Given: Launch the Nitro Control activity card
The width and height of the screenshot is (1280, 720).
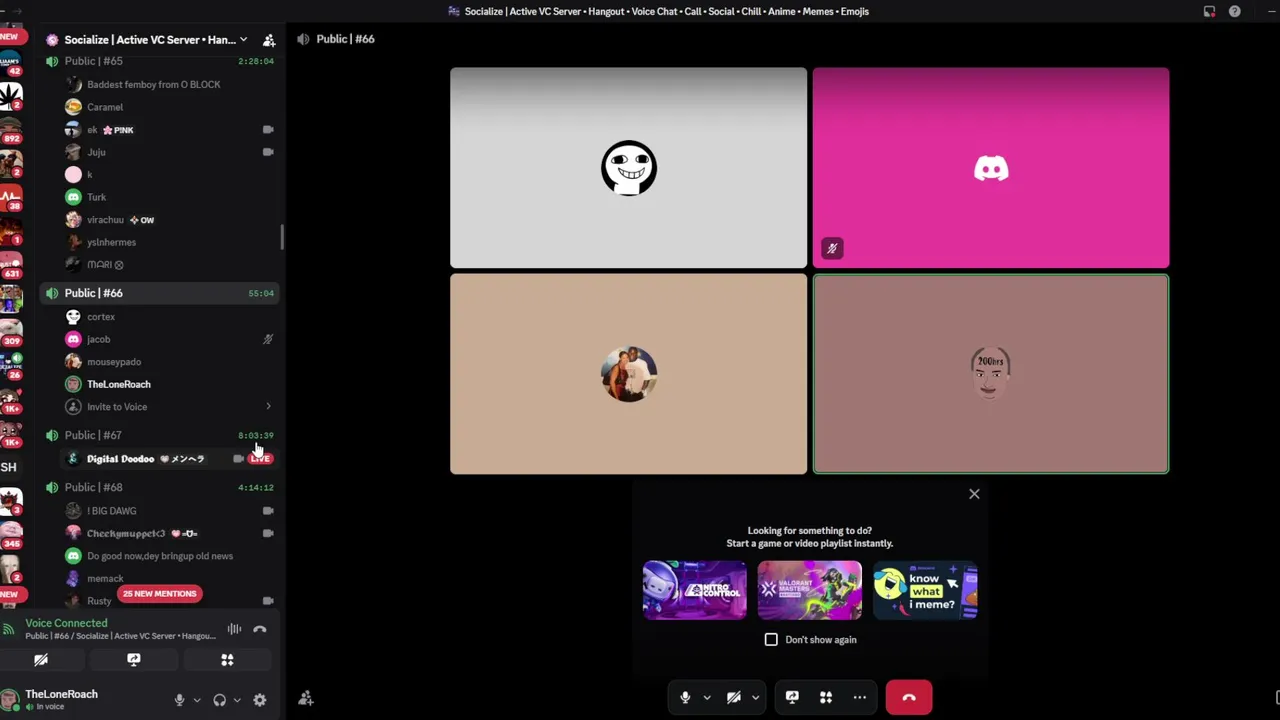Looking at the screenshot, I should coord(695,590).
